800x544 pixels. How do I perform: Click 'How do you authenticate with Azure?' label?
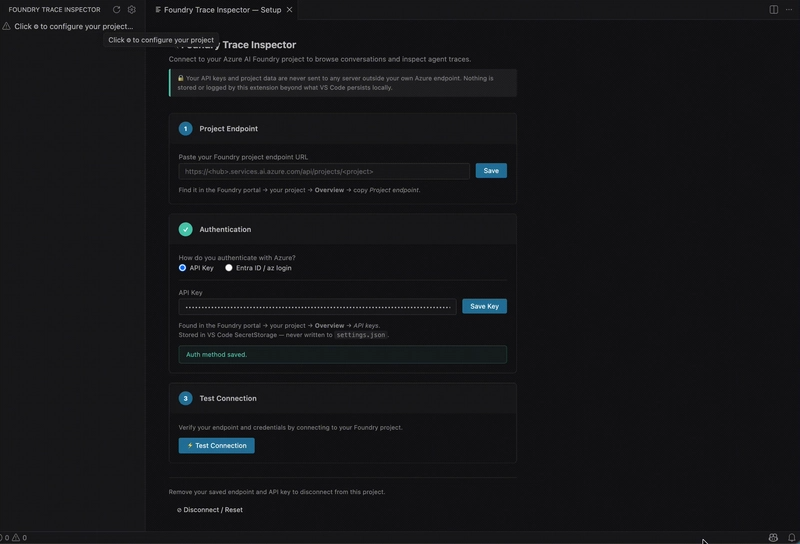click(x=237, y=258)
